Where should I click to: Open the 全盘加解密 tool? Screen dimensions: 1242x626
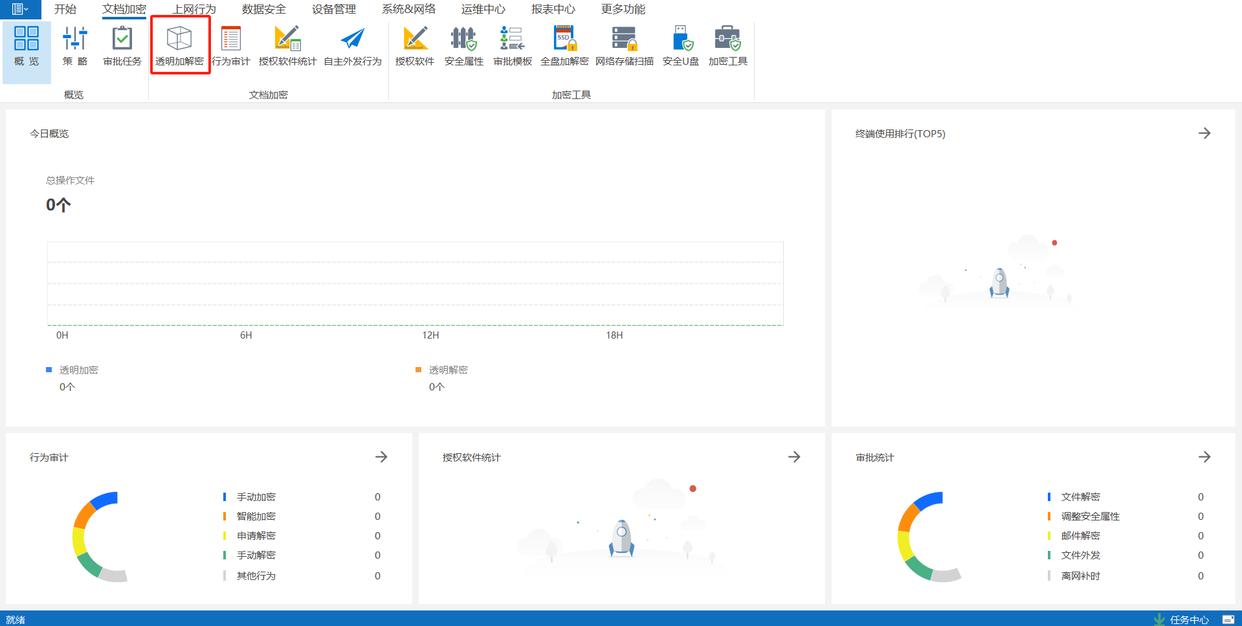tap(564, 46)
